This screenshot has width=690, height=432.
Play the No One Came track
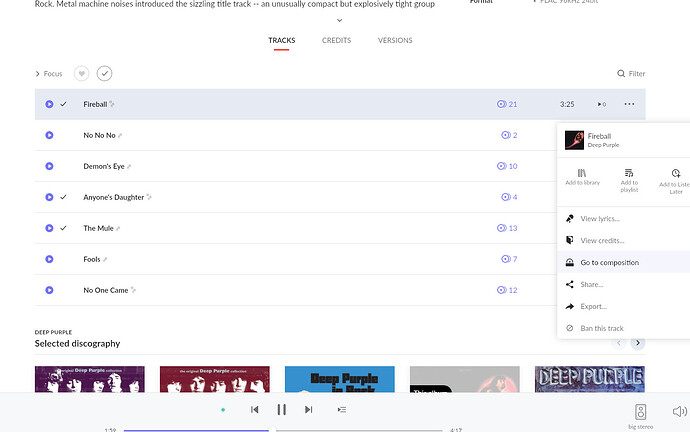point(49,290)
